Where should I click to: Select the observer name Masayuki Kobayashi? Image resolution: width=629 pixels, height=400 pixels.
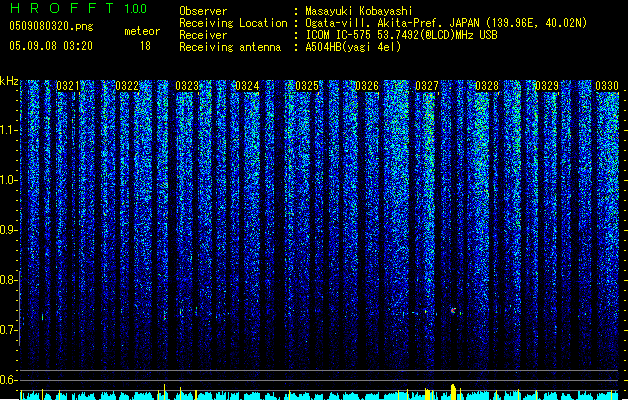359,11
